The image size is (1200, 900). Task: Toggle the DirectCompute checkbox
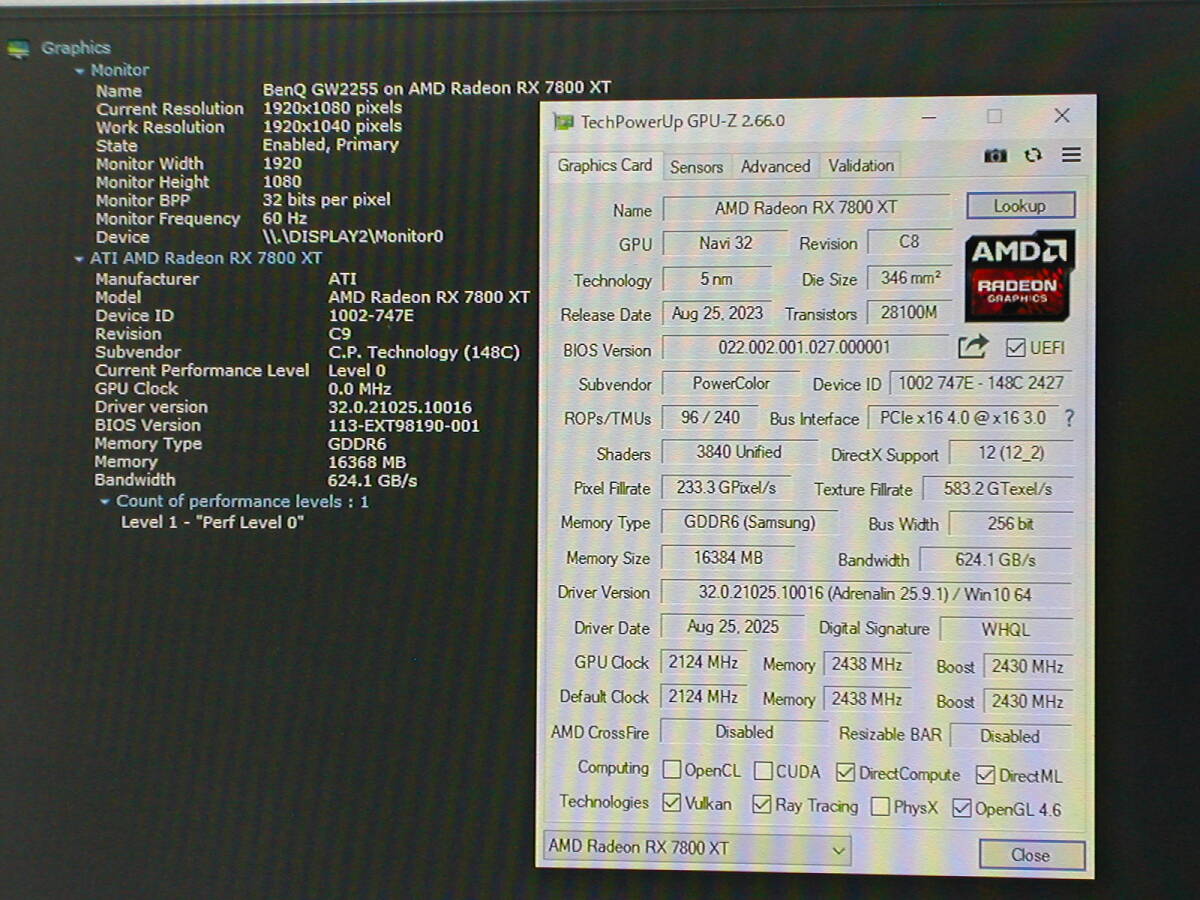point(845,773)
